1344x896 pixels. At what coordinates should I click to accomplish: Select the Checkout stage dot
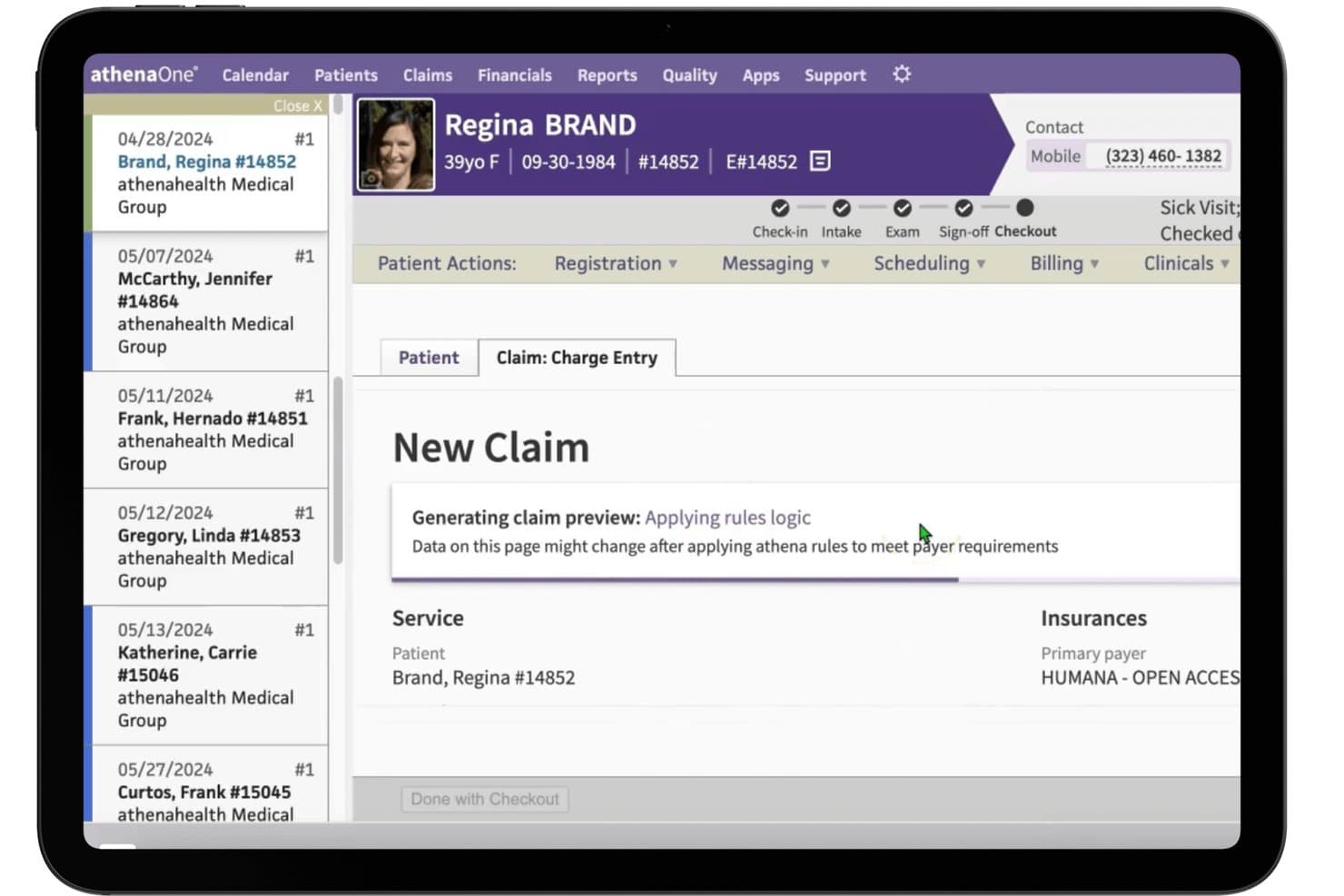[1024, 208]
